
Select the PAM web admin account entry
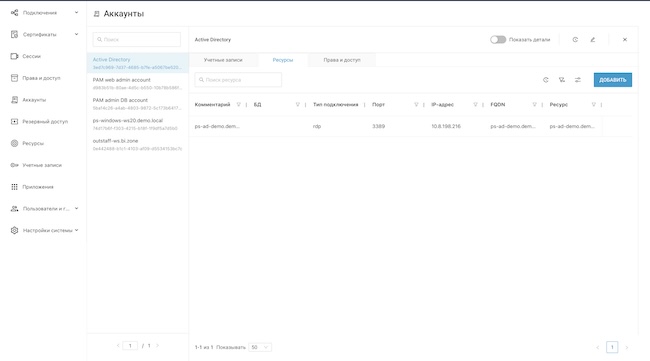(x=138, y=83)
